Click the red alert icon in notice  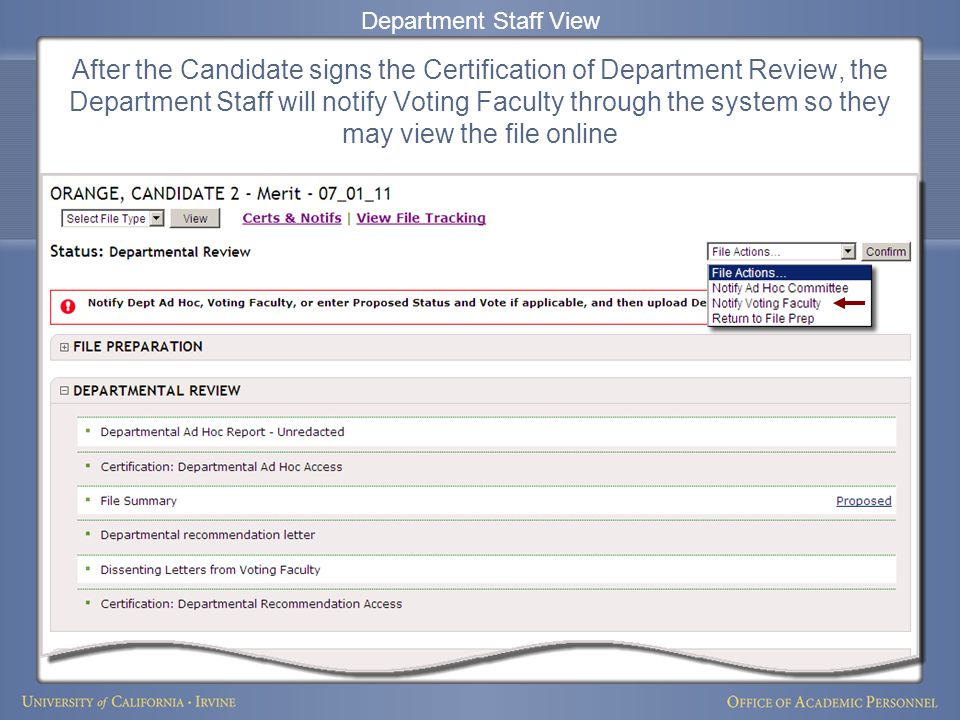coord(68,306)
